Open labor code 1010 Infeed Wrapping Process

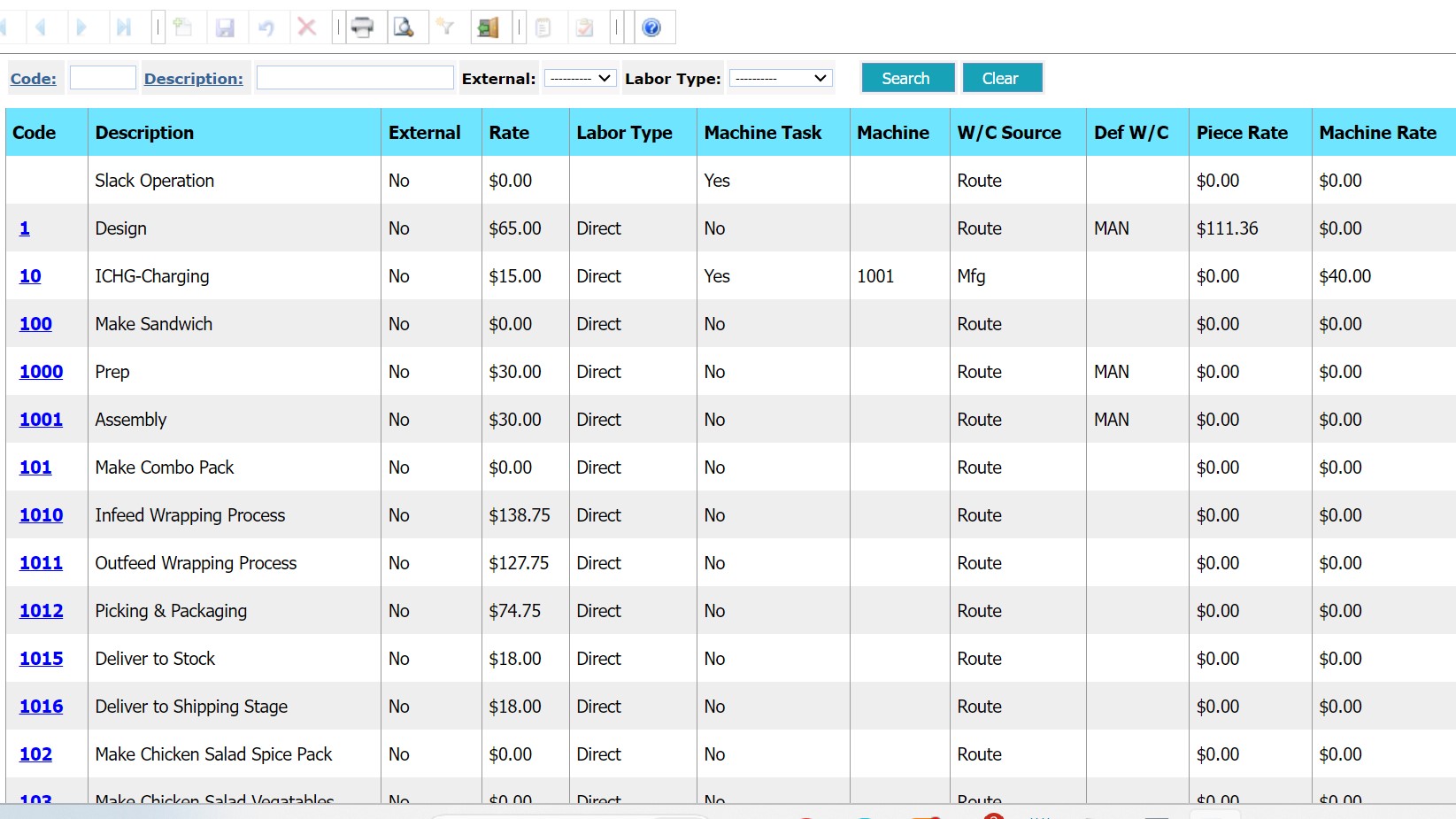coord(41,514)
